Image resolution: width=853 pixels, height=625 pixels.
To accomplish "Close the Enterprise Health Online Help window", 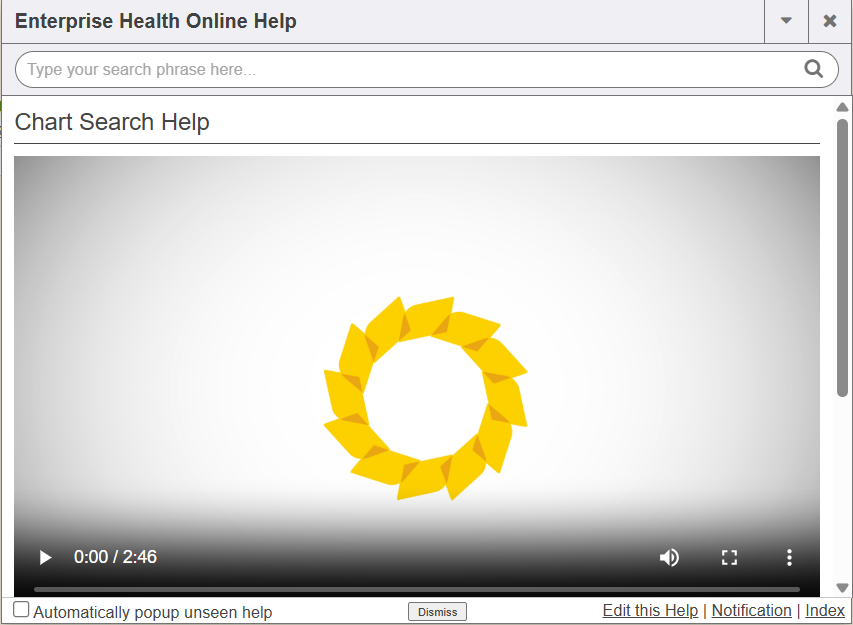I will click(830, 21).
